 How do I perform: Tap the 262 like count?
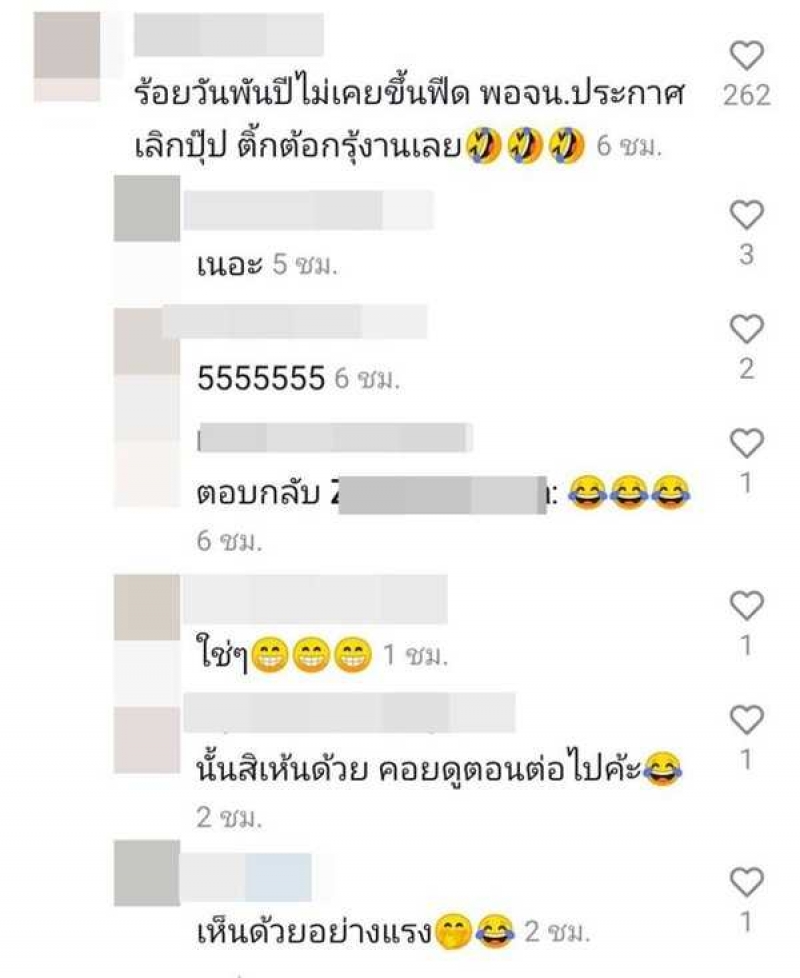coord(746,95)
